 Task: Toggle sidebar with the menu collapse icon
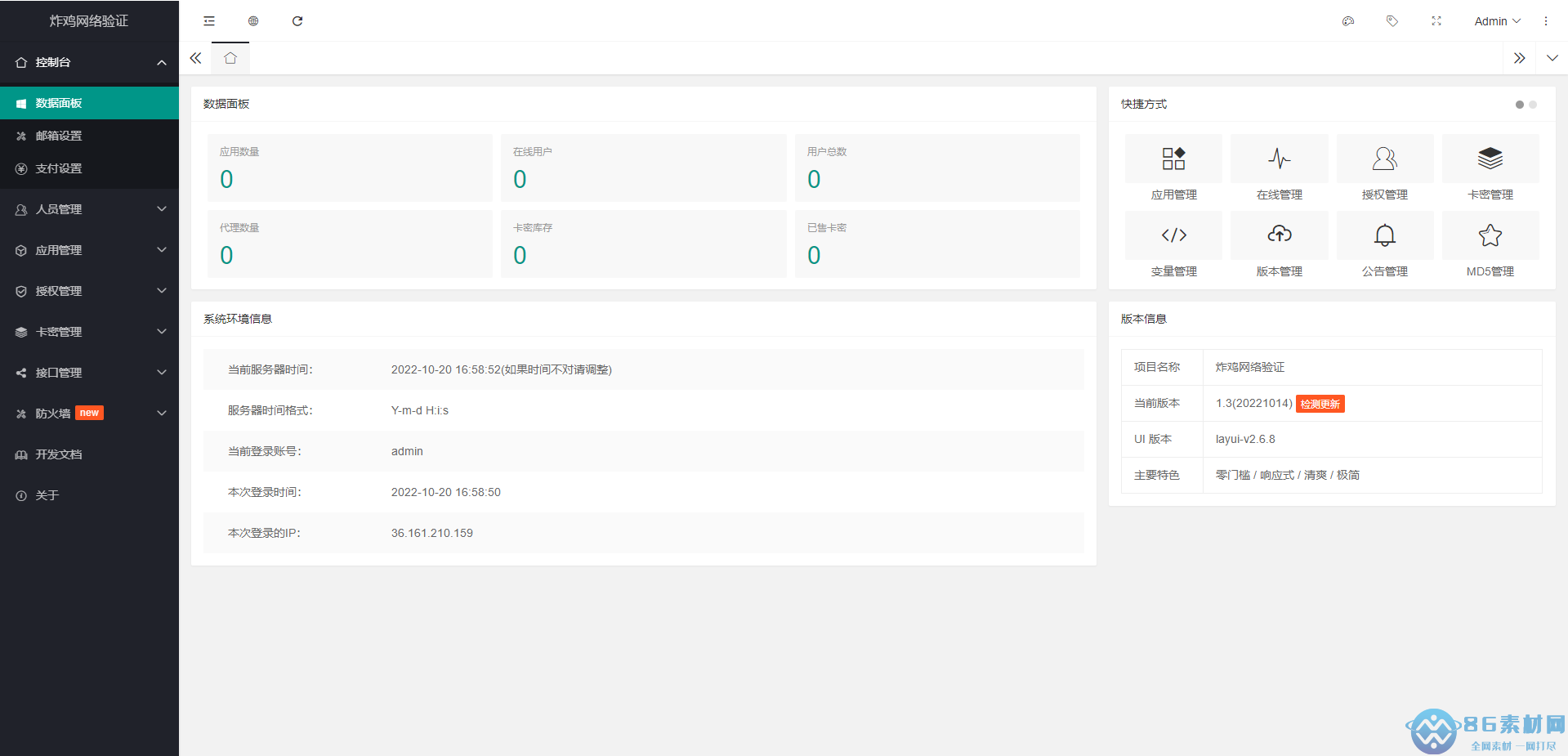click(209, 21)
